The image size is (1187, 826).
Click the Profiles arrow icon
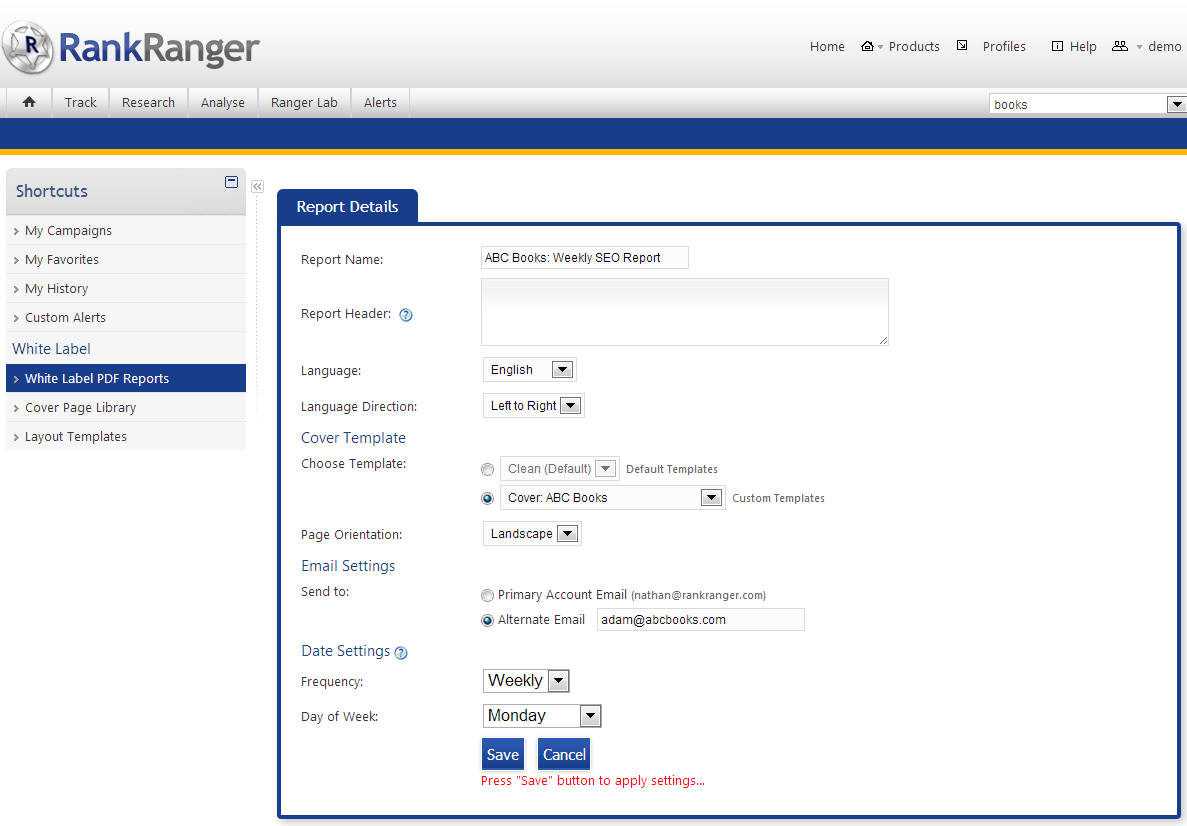click(962, 45)
